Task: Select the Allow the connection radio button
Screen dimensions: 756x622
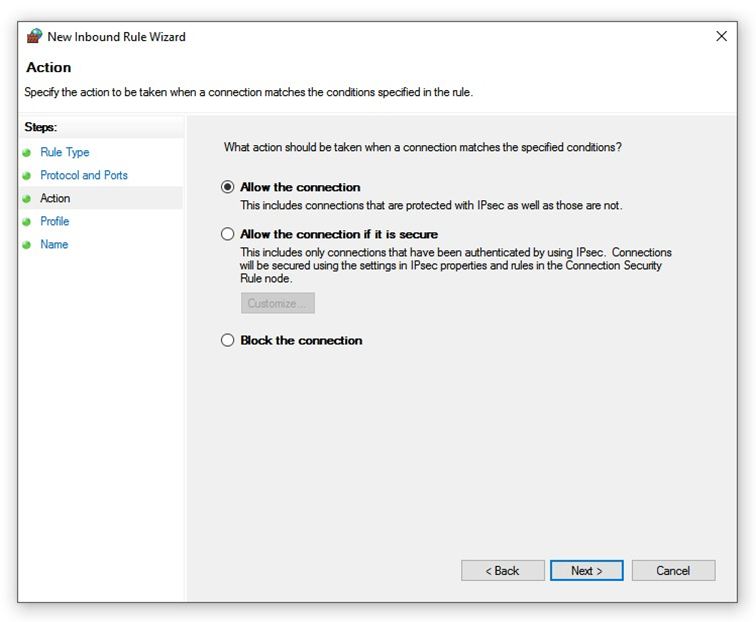Action: click(x=228, y=187)
